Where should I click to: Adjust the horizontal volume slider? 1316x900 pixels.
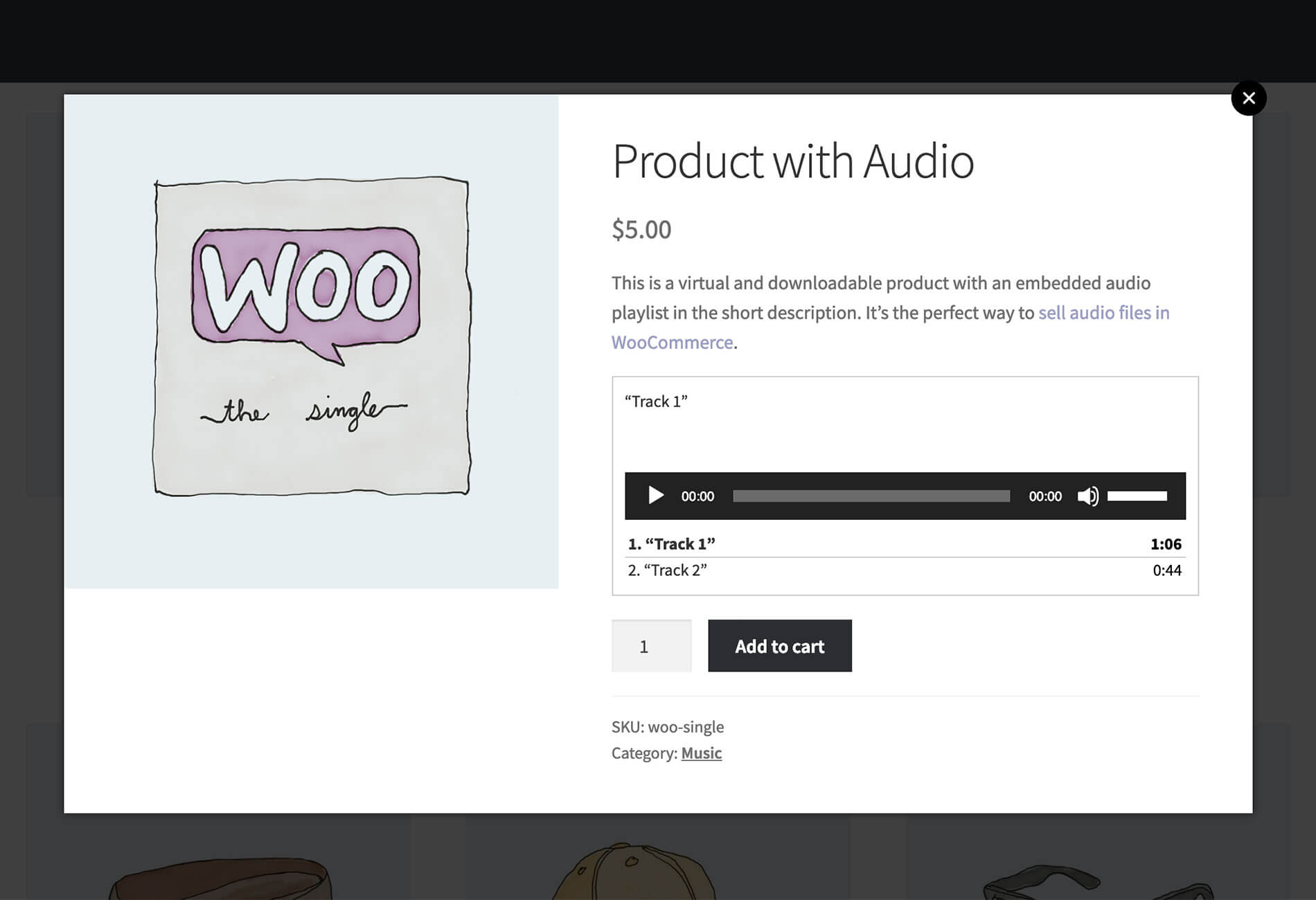1137,496
